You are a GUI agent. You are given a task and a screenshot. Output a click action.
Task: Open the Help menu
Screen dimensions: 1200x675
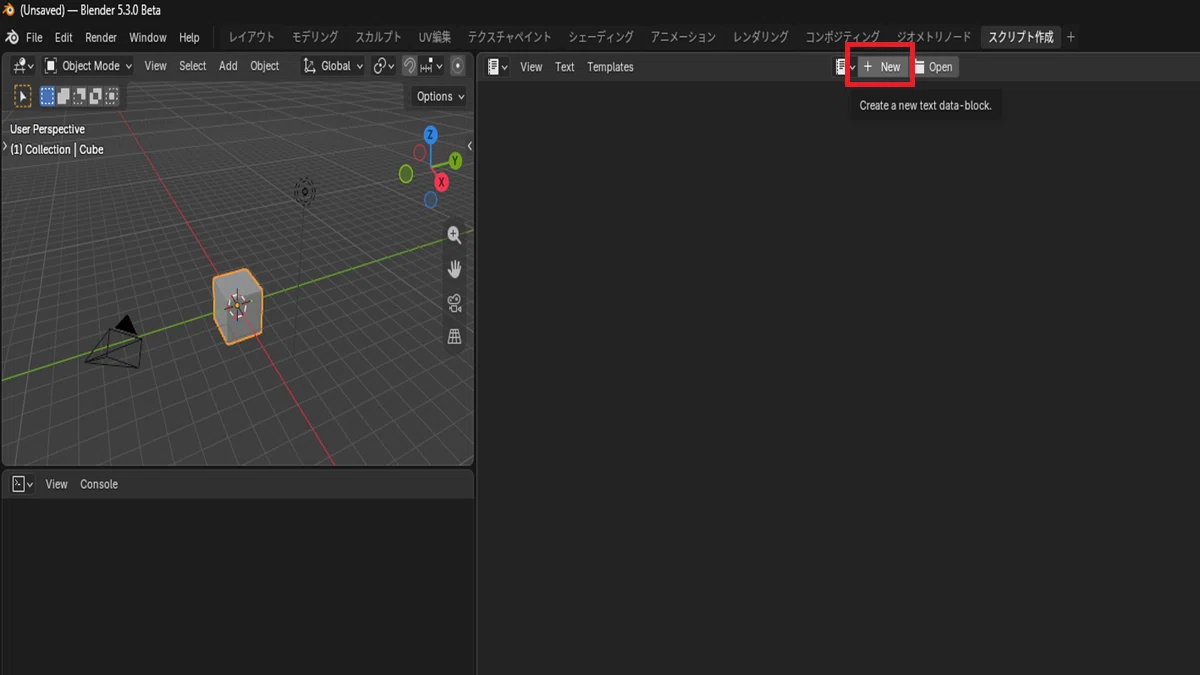coord(189,37)
